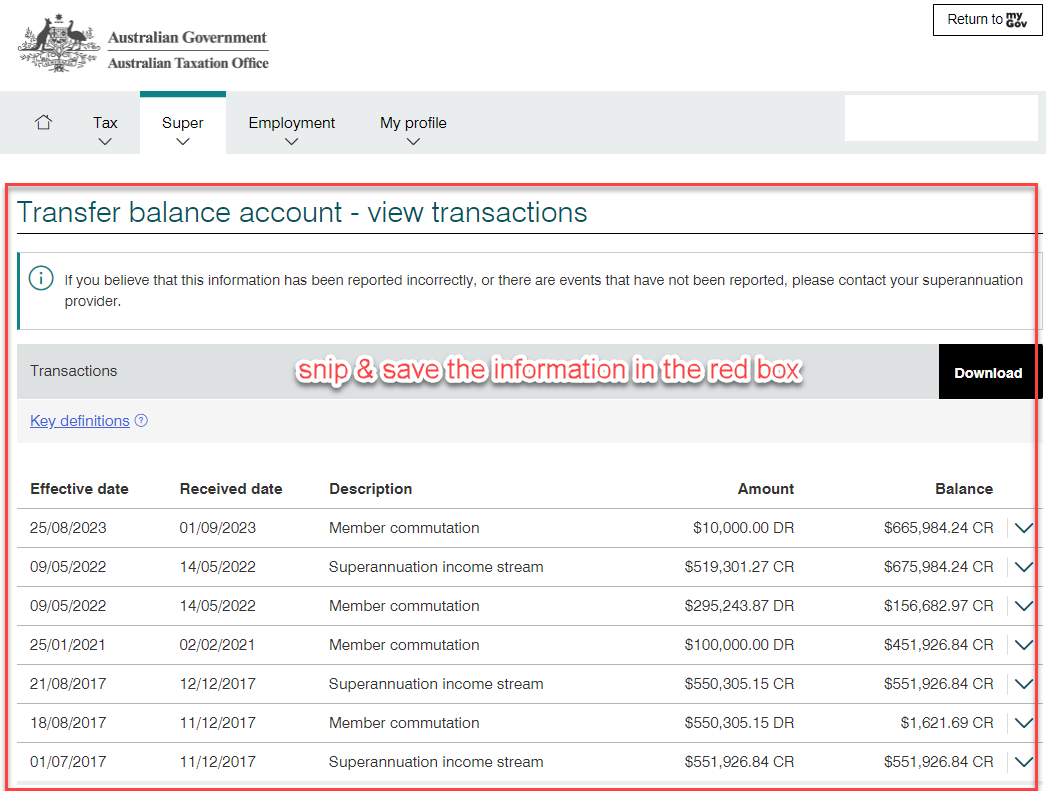Expand the Member commutation row dated 25/01/2021
Screen dimensions: 1046x791
(1023, 645)
